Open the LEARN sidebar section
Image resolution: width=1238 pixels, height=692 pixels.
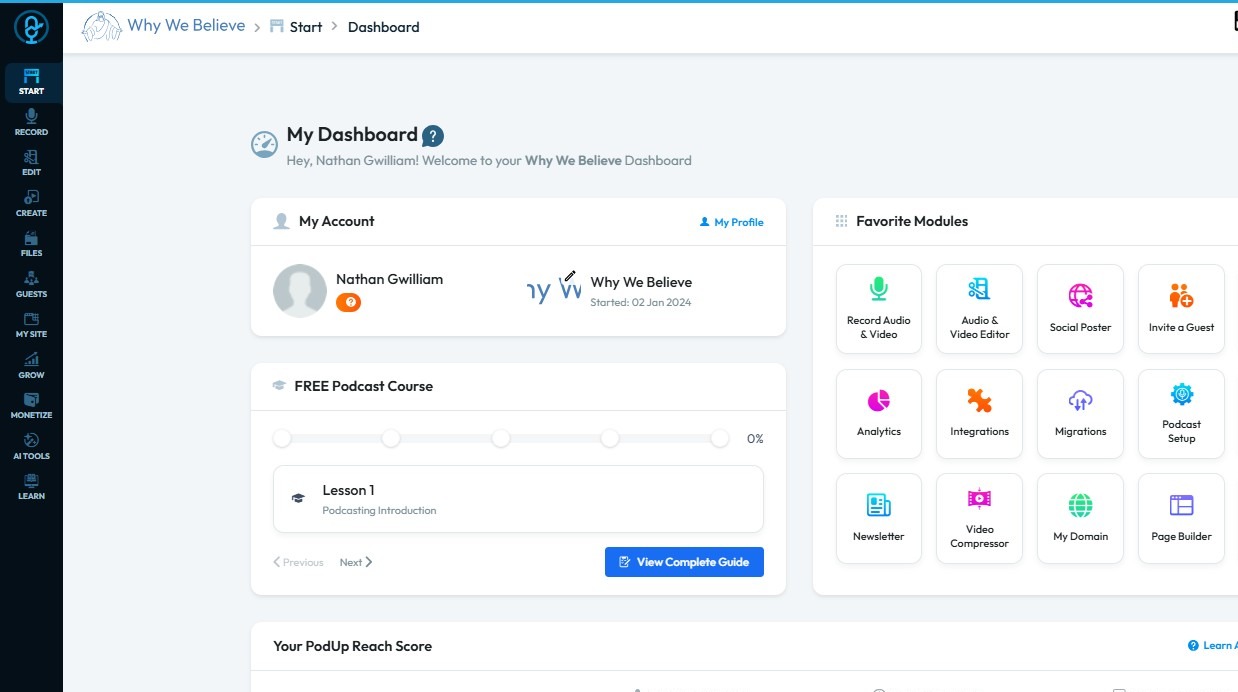pyautogui.click(x=31, y=487)
